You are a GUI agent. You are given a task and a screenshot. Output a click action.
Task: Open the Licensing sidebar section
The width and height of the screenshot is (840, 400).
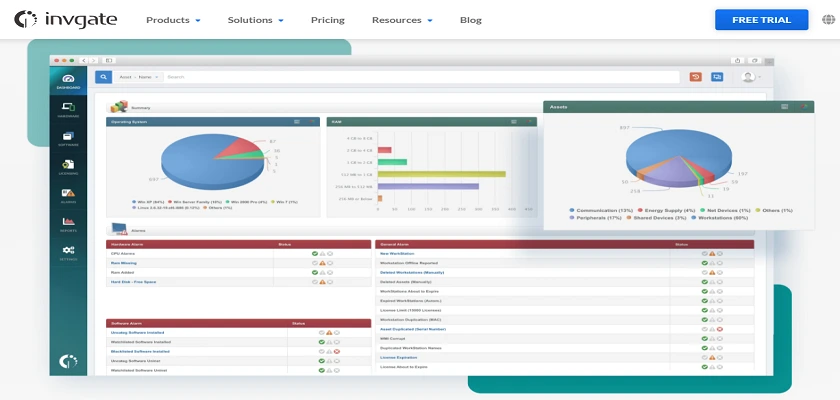[68, 167]
